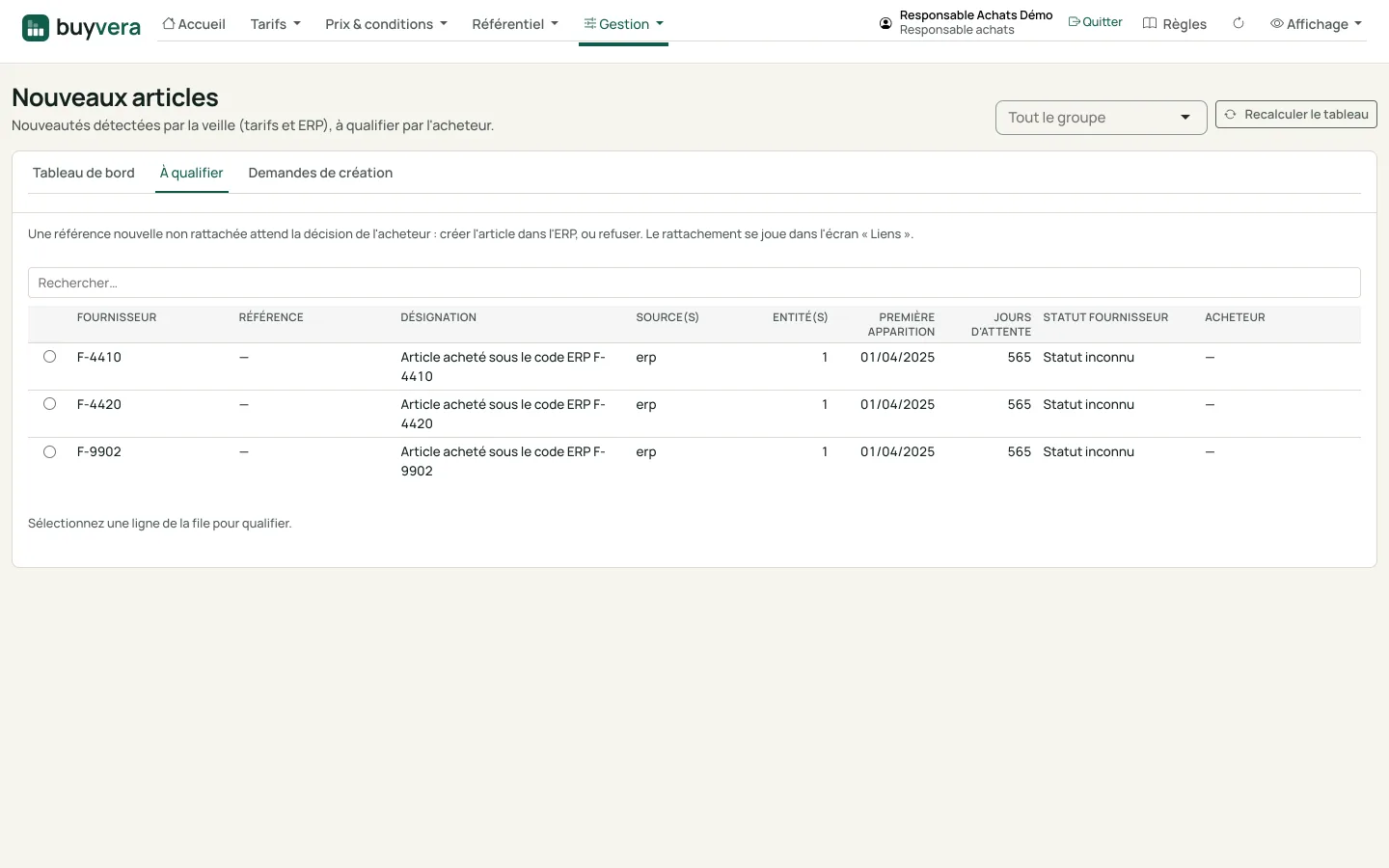Click Responsable Achats Démo user name

click(x=976, y=15)
